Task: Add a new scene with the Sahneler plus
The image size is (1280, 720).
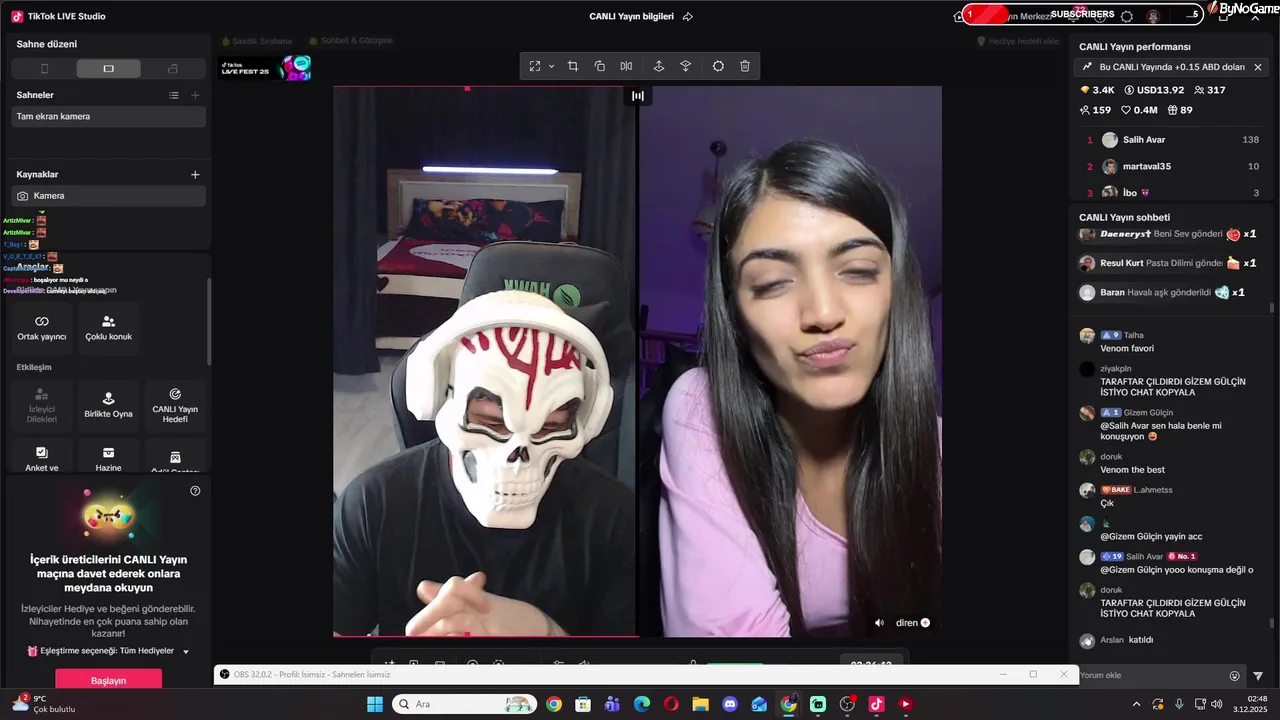Action: (195, 95)
